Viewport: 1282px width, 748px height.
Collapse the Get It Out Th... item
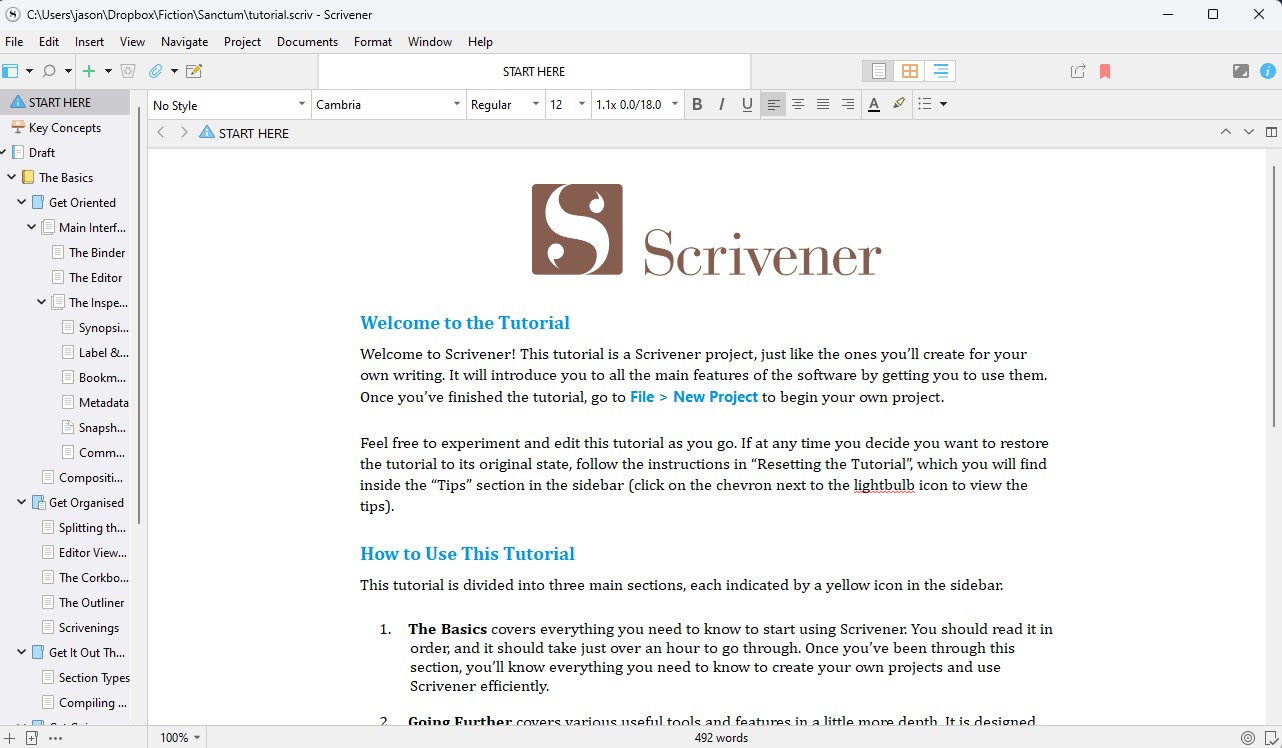pos(22,652)
